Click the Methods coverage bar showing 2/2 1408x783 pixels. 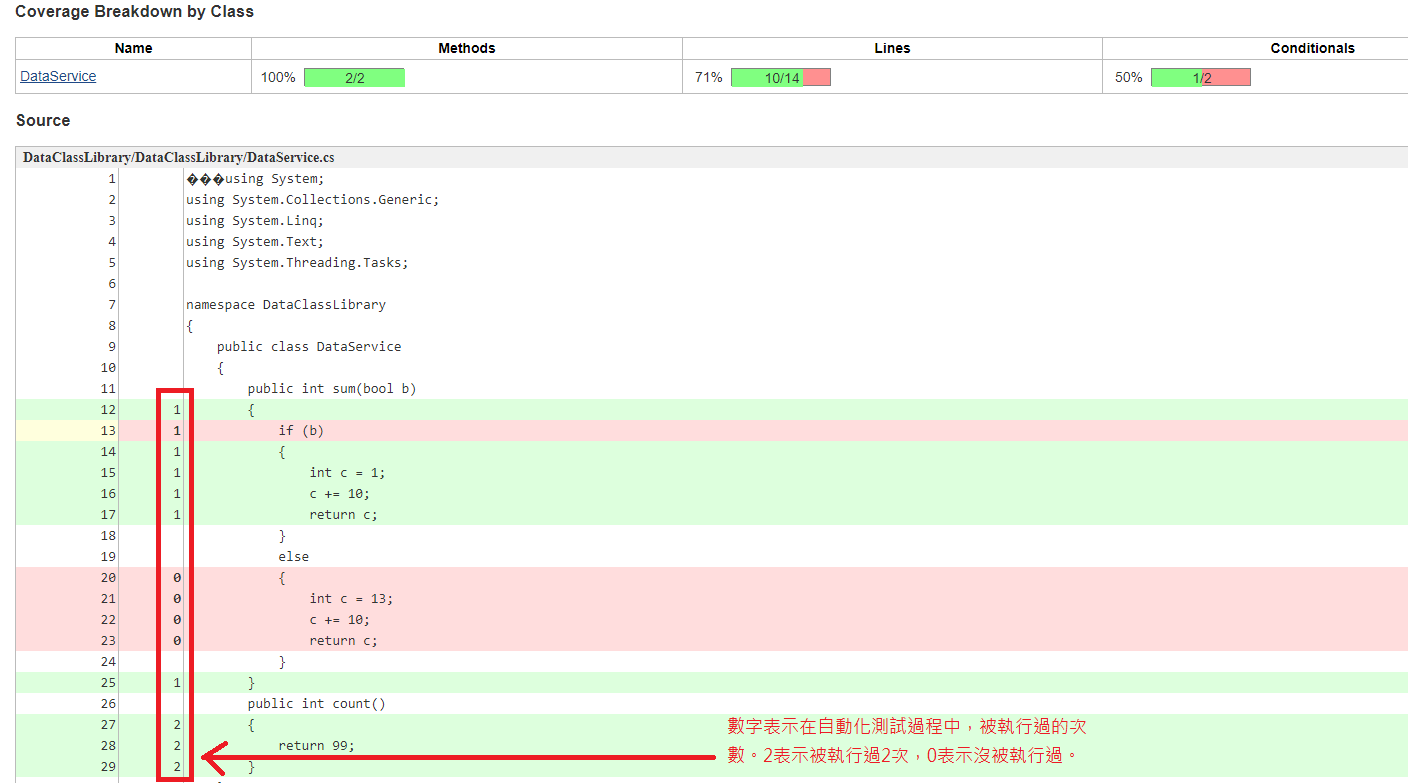point(354,77)
